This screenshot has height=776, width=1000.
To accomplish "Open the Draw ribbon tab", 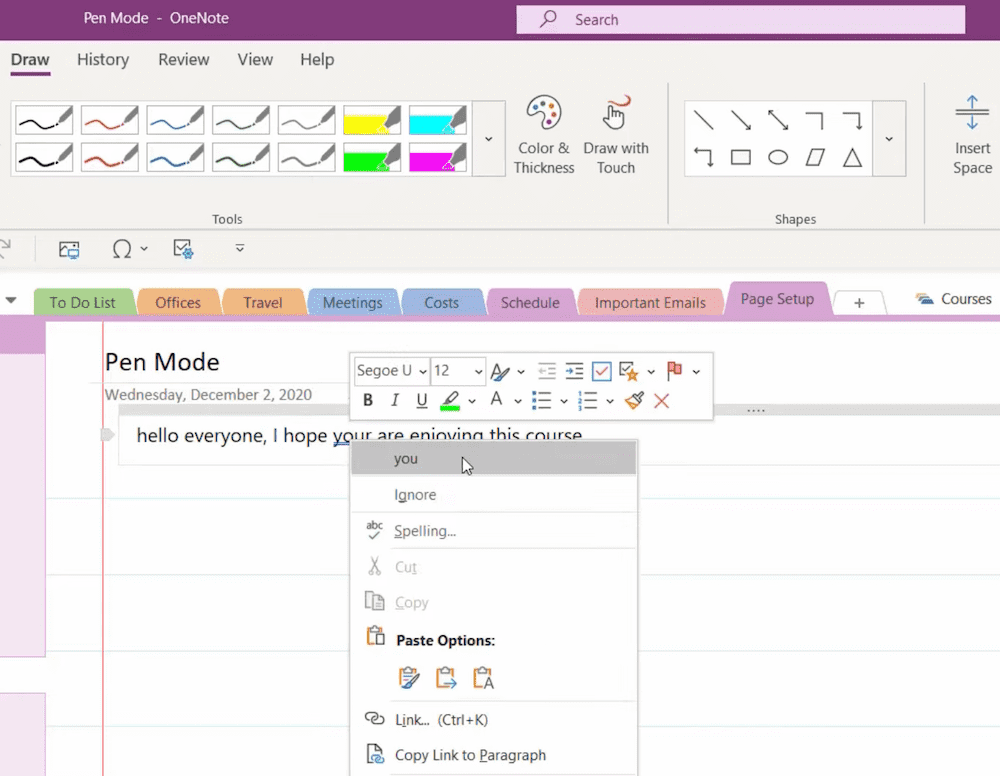I will pyautogui.click(x=30, y=59).
